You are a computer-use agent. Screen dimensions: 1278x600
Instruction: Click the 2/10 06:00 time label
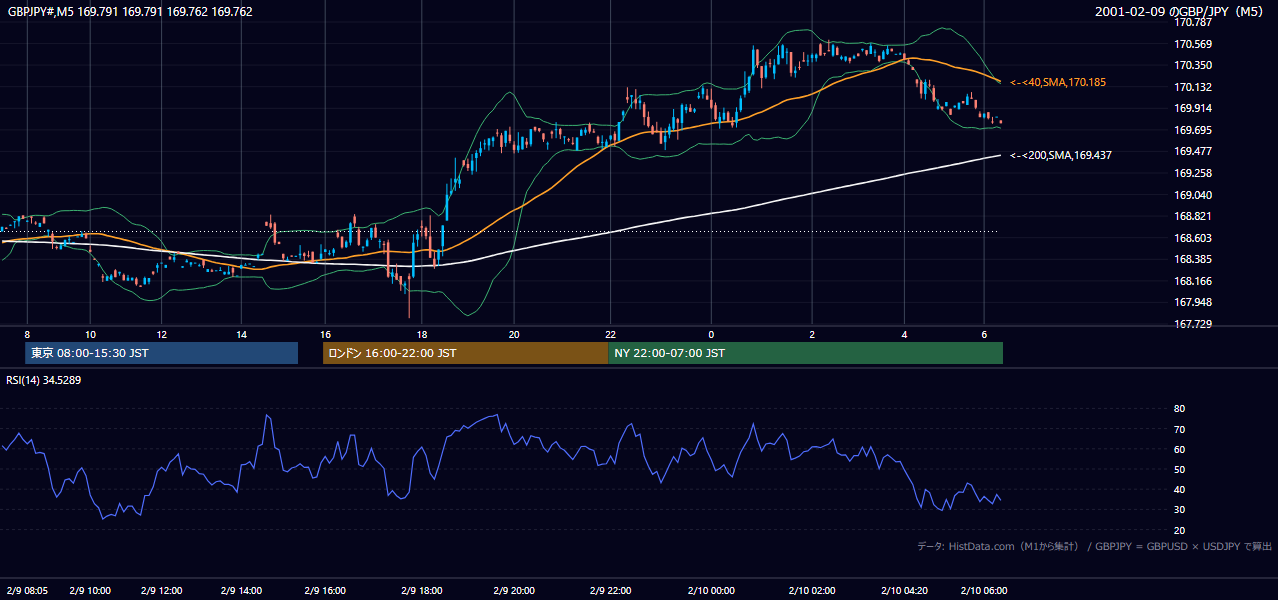pyautogui.click(x=984, y=591)
